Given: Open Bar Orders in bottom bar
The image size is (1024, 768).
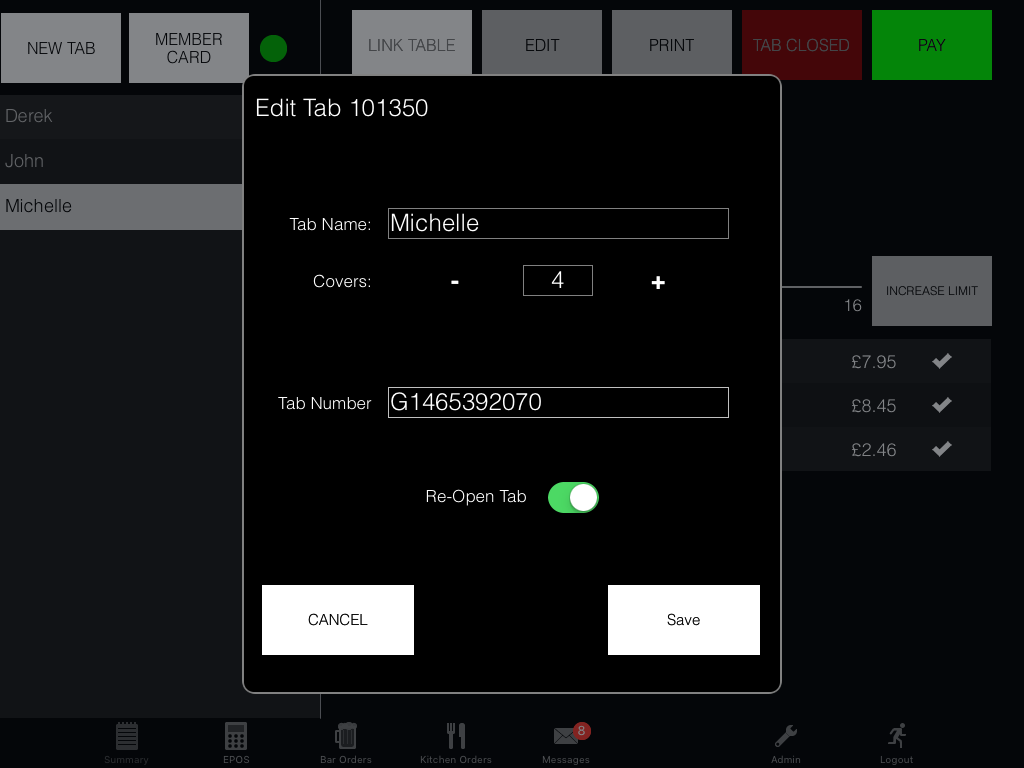Looking at the screenshot, I should click(346, 737).
